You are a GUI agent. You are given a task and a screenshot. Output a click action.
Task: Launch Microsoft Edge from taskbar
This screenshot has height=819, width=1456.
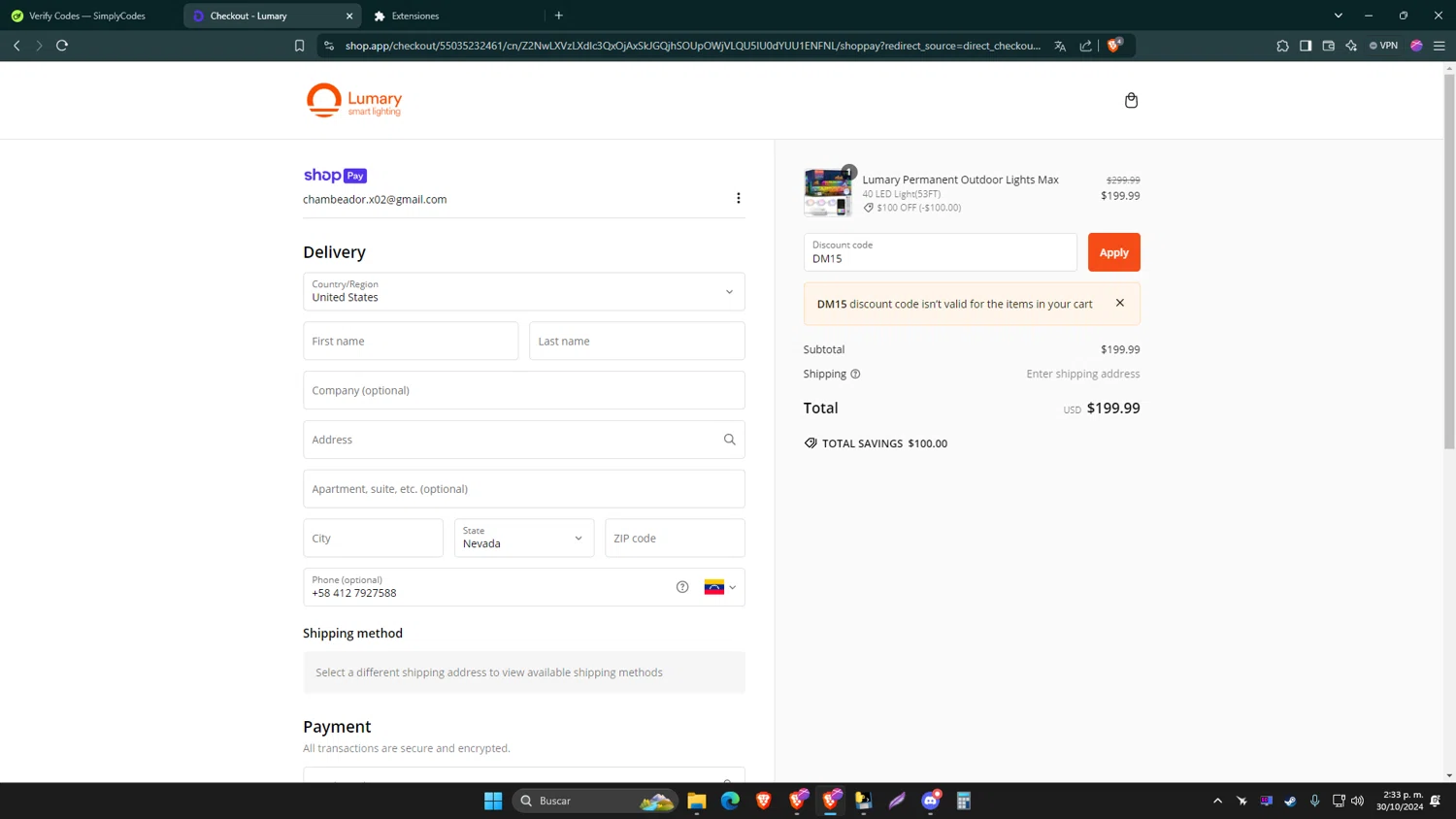(730, 801)
